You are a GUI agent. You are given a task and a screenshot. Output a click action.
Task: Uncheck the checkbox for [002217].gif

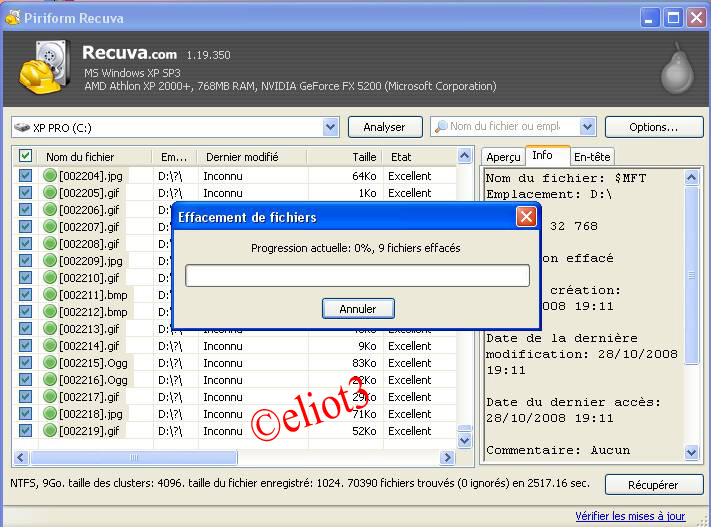[x=25, y=397]
